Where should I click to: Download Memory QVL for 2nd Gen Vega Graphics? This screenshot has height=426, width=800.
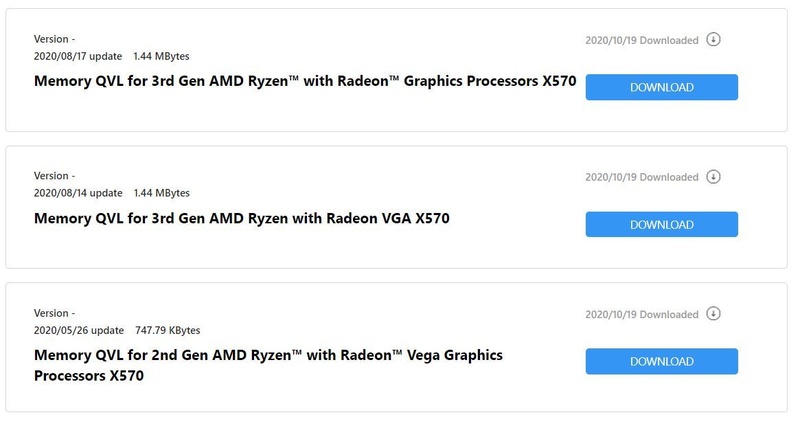661,361
